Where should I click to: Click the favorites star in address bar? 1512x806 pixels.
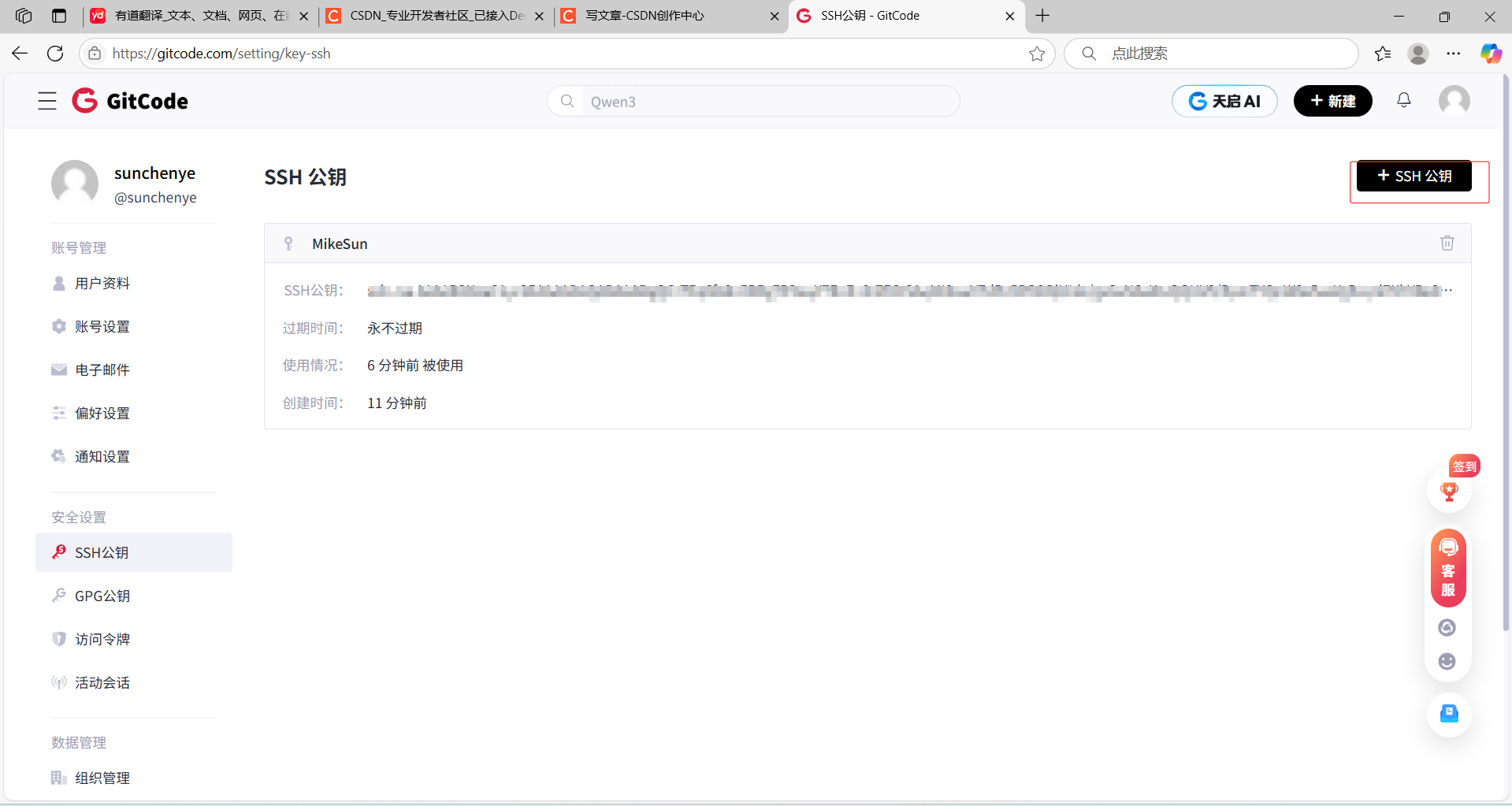pos(1037,54)
